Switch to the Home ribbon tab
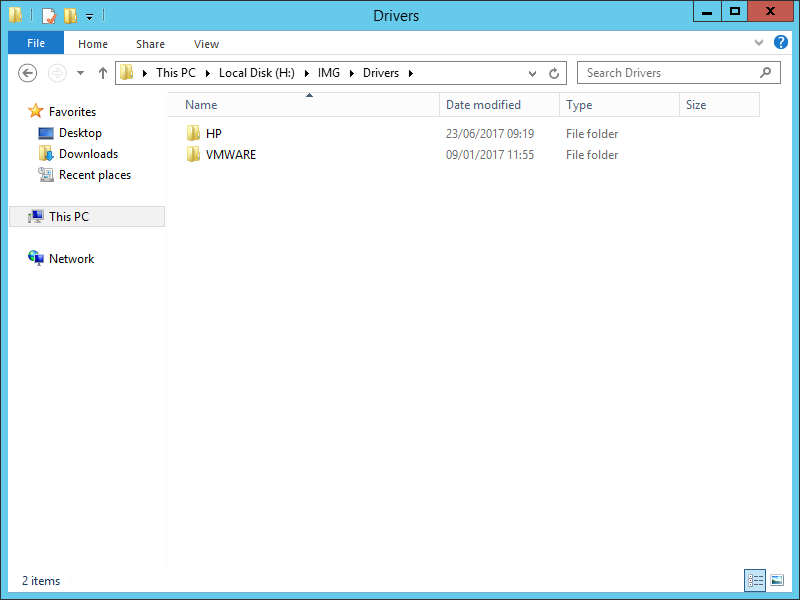 coord(93,44)
